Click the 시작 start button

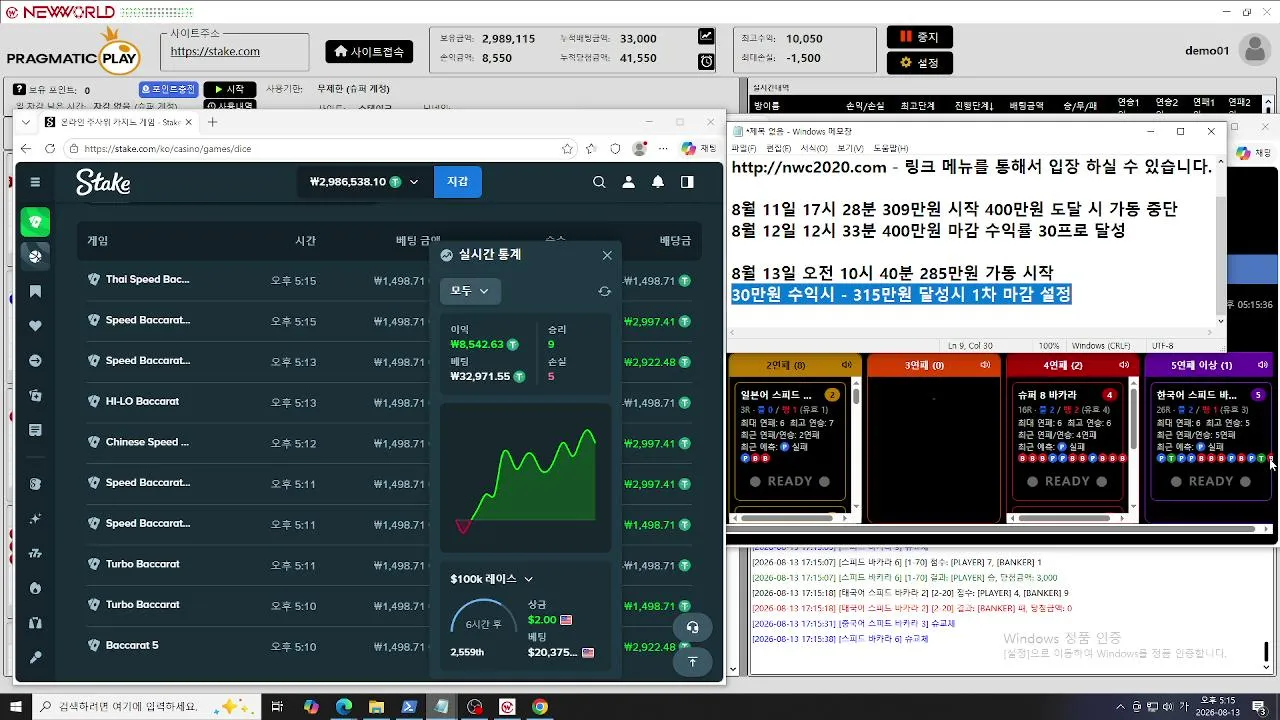(230, 89)
